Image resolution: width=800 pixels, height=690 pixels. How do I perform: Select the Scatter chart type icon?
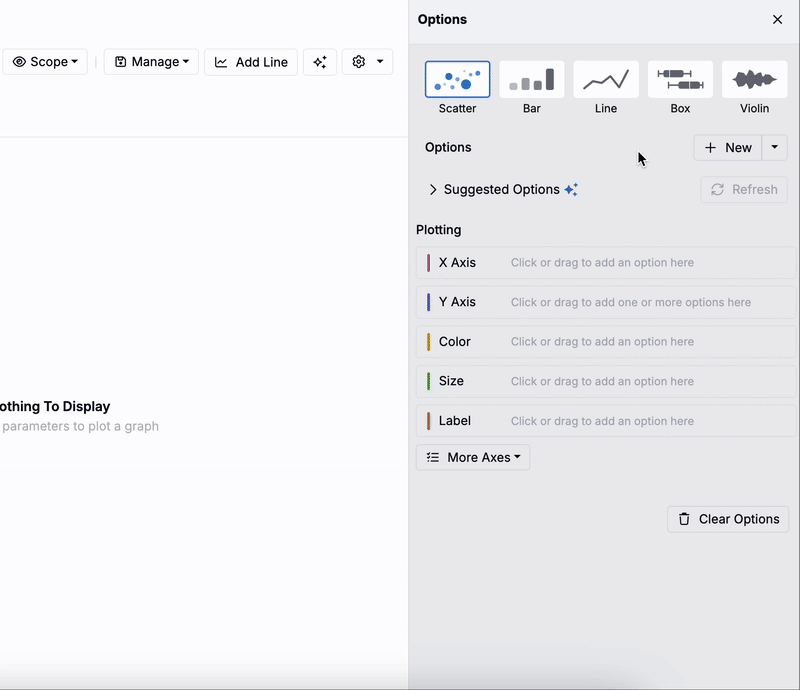tap(457, 80)
